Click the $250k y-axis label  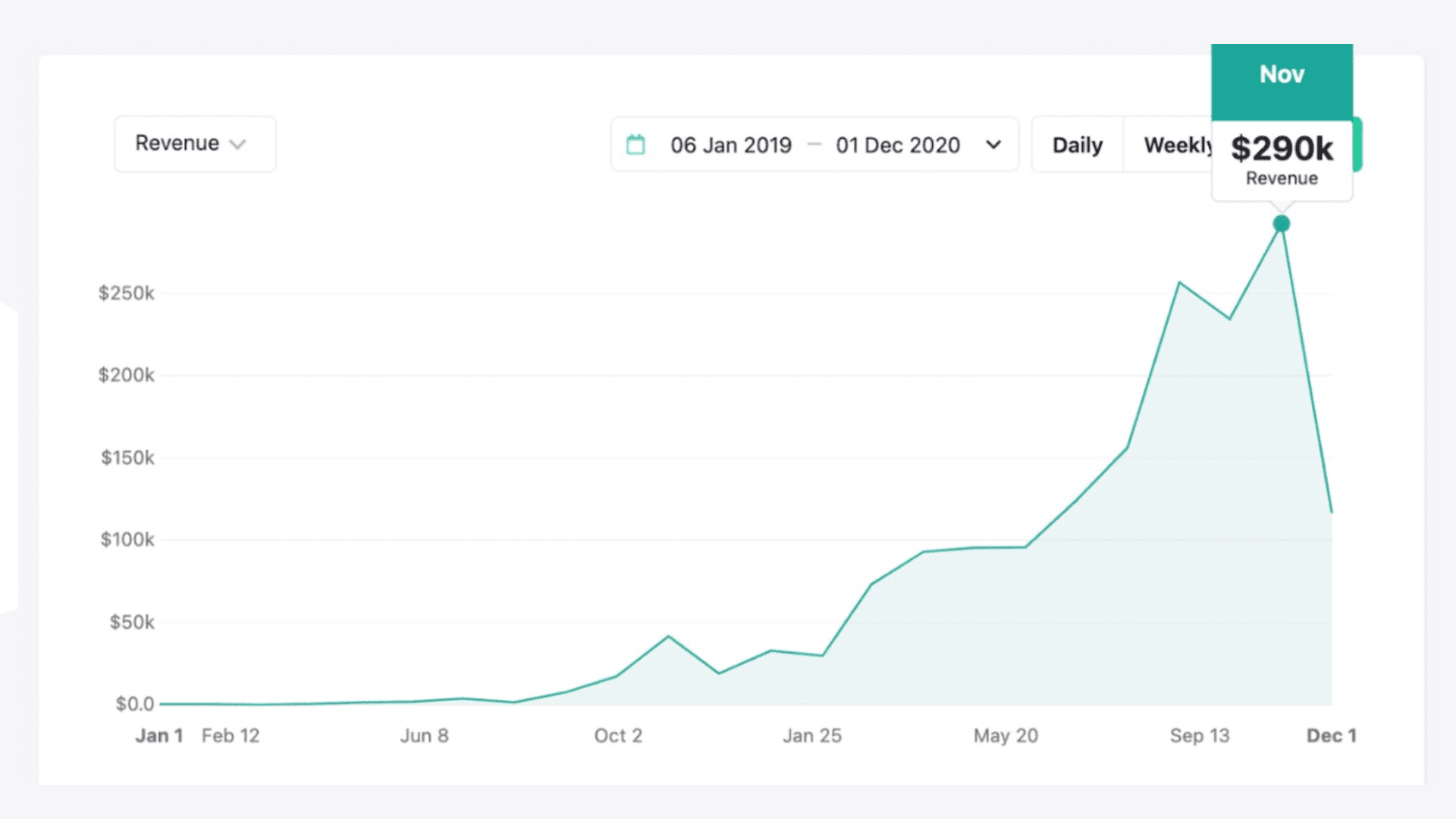(x=126, y=293)
